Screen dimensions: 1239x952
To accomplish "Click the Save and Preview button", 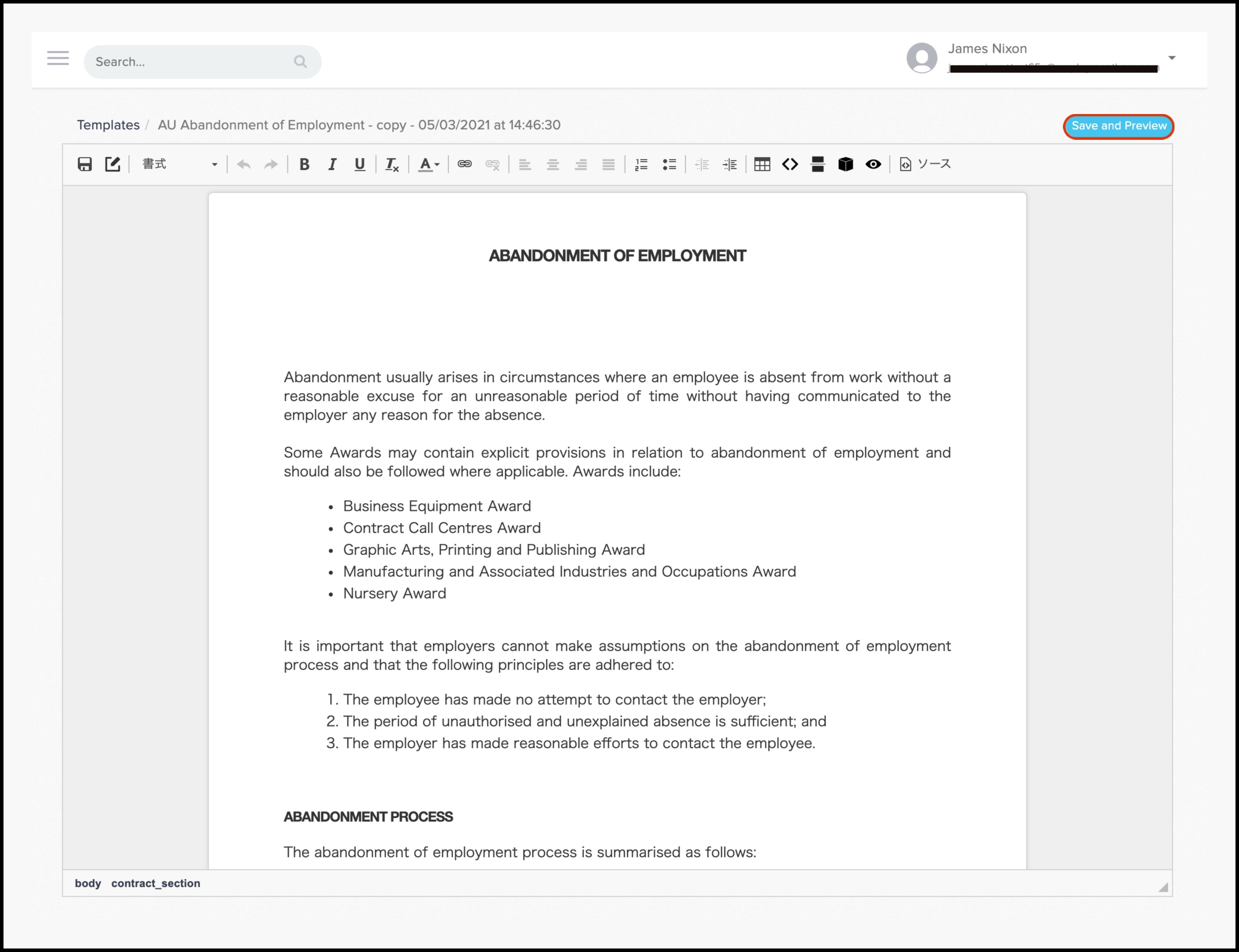I will 1118,126.
